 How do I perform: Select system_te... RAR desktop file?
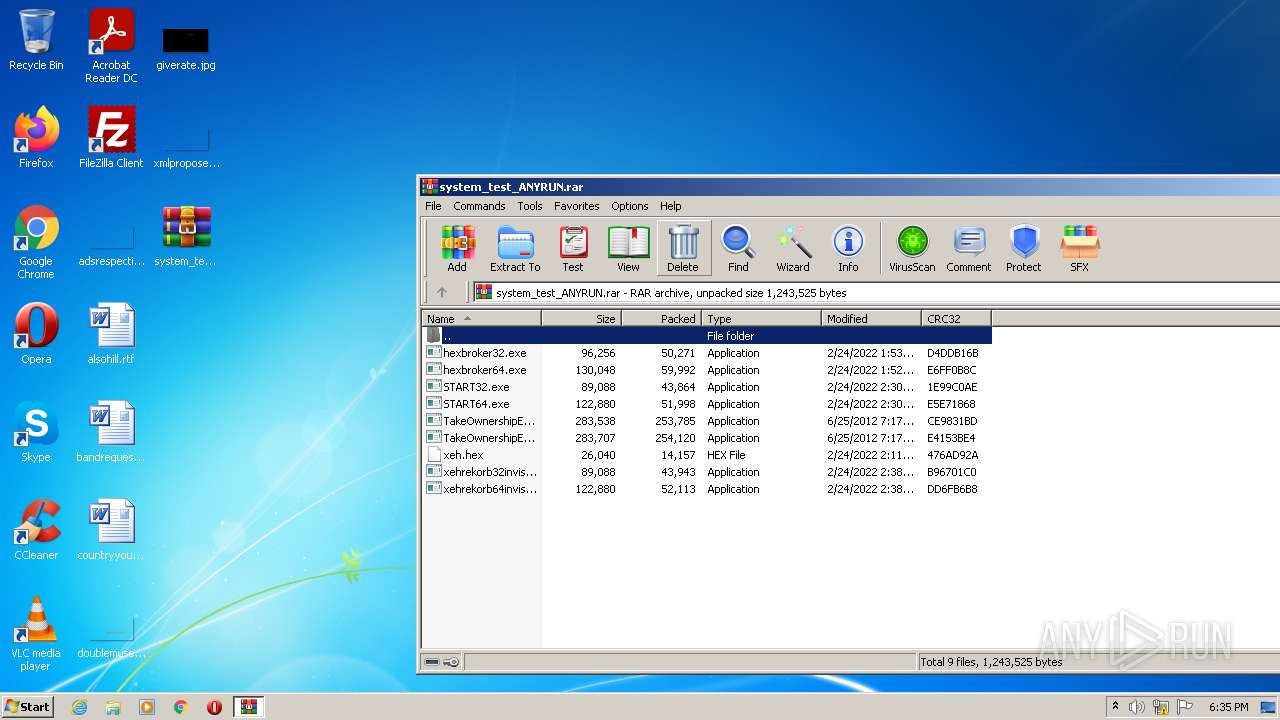pyautogui.click(x=186, y=236)
